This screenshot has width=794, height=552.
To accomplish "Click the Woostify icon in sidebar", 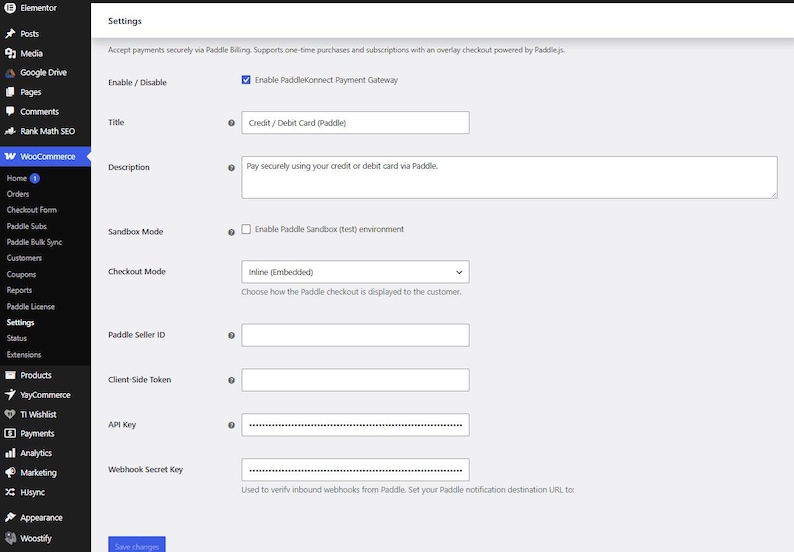I will [10, 538].
